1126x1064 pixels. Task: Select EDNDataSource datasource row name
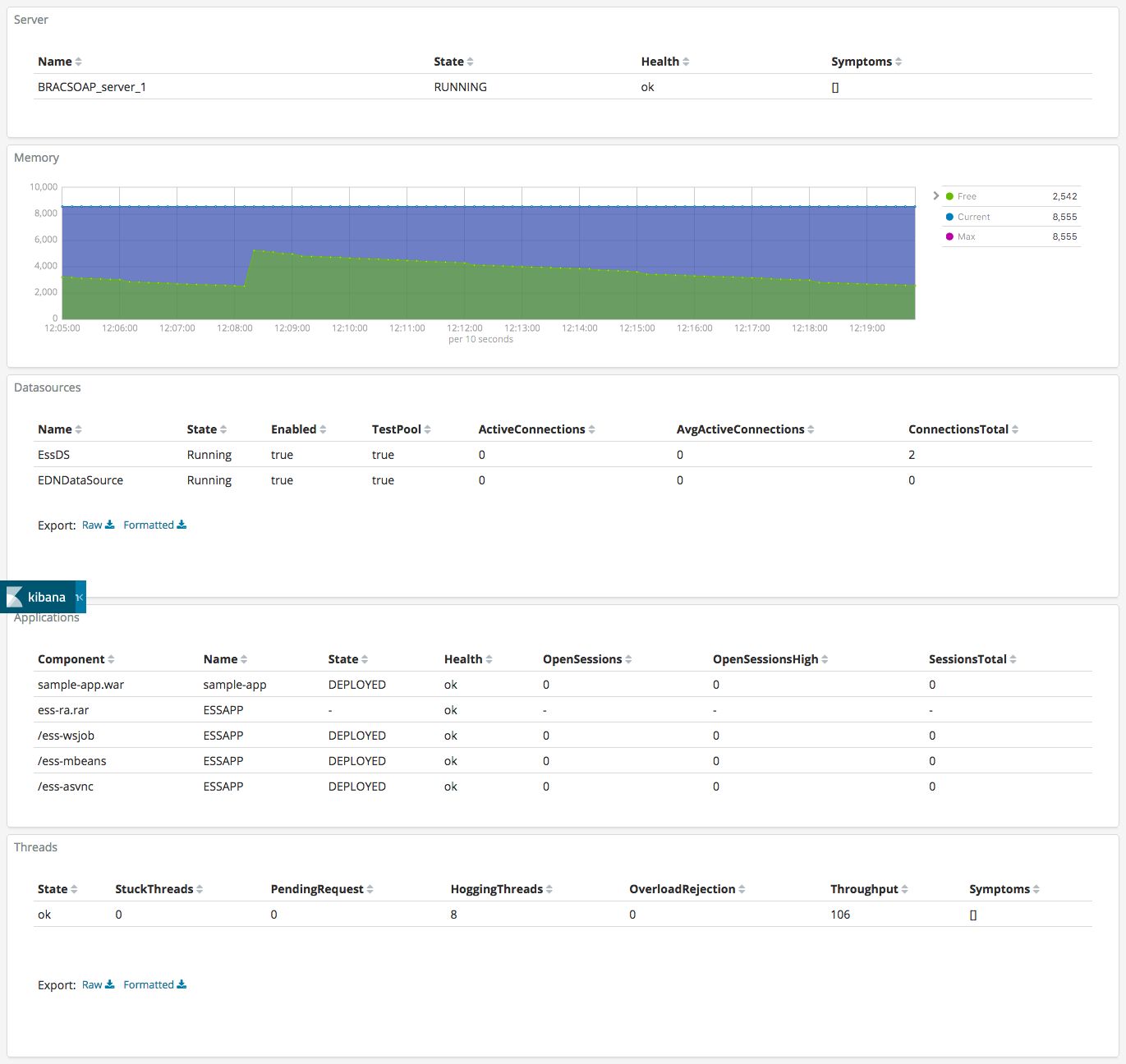tap(80, 480)
